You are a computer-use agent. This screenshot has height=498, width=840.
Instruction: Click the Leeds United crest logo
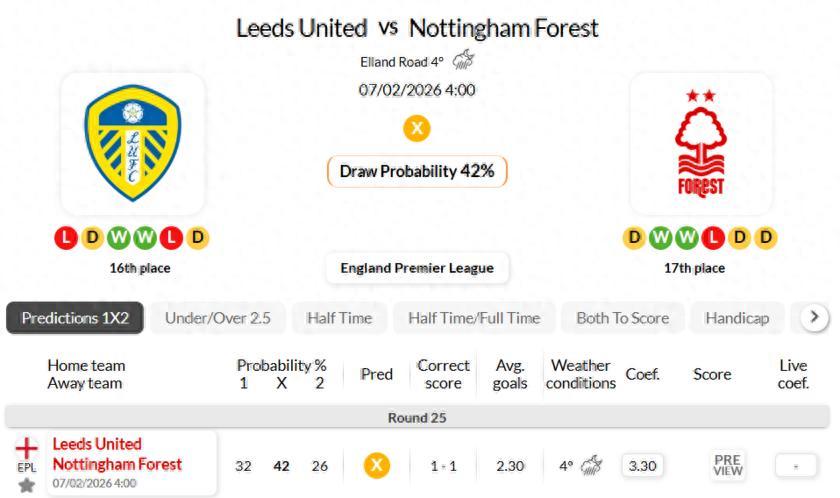coord(132,142)
